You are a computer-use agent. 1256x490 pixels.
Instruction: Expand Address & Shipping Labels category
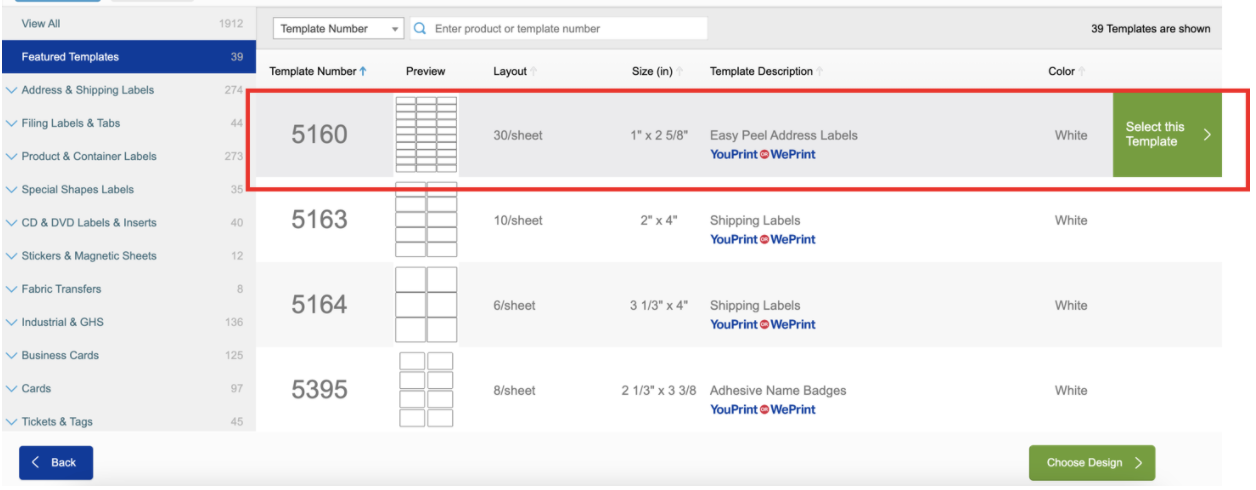point(12,90)
